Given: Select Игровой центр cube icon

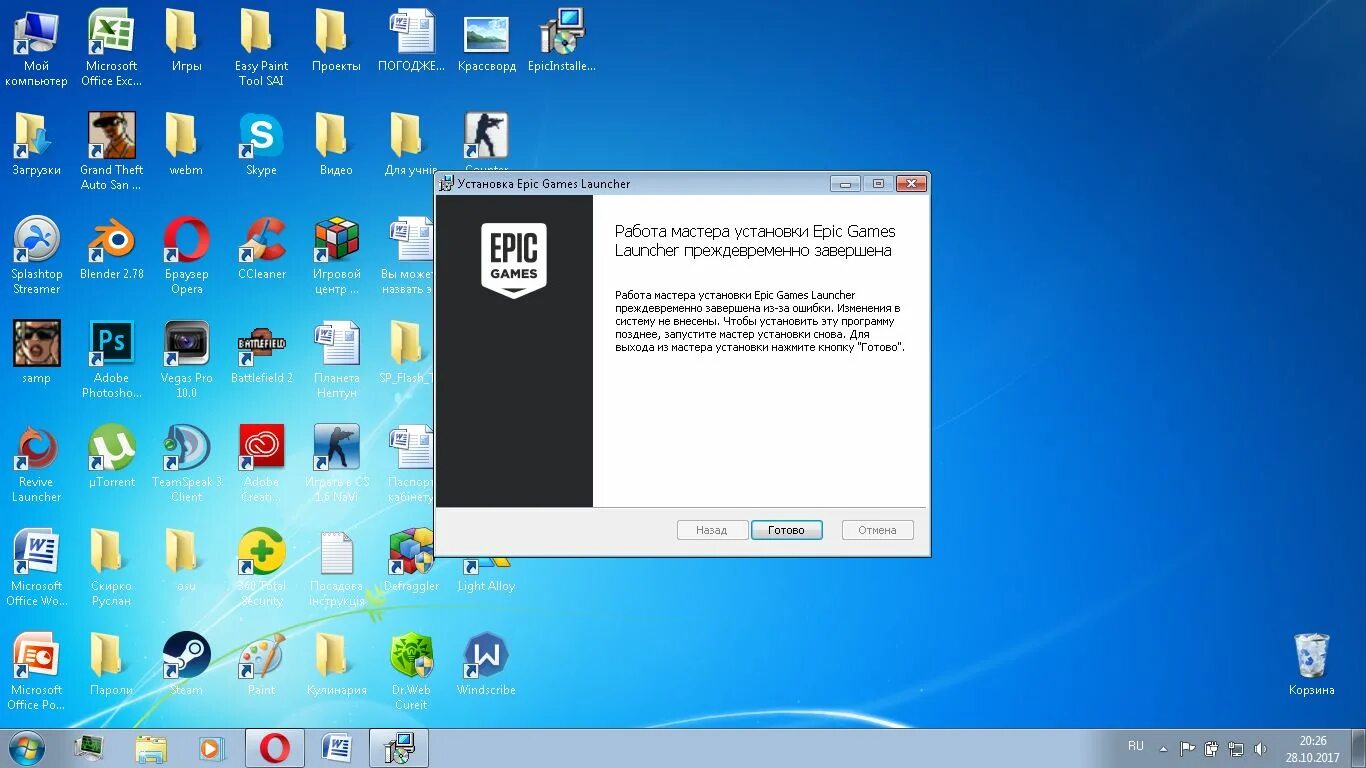Looking at the screenshot, I should tap(336, 255).
